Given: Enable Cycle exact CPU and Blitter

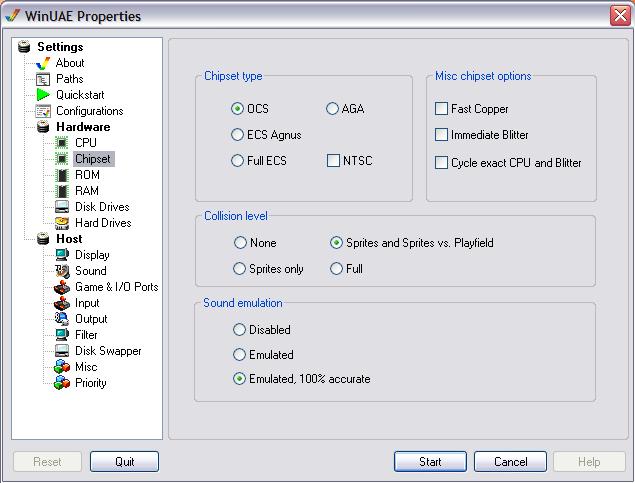Looking at the screenshot, I should [x=441, y=163].
